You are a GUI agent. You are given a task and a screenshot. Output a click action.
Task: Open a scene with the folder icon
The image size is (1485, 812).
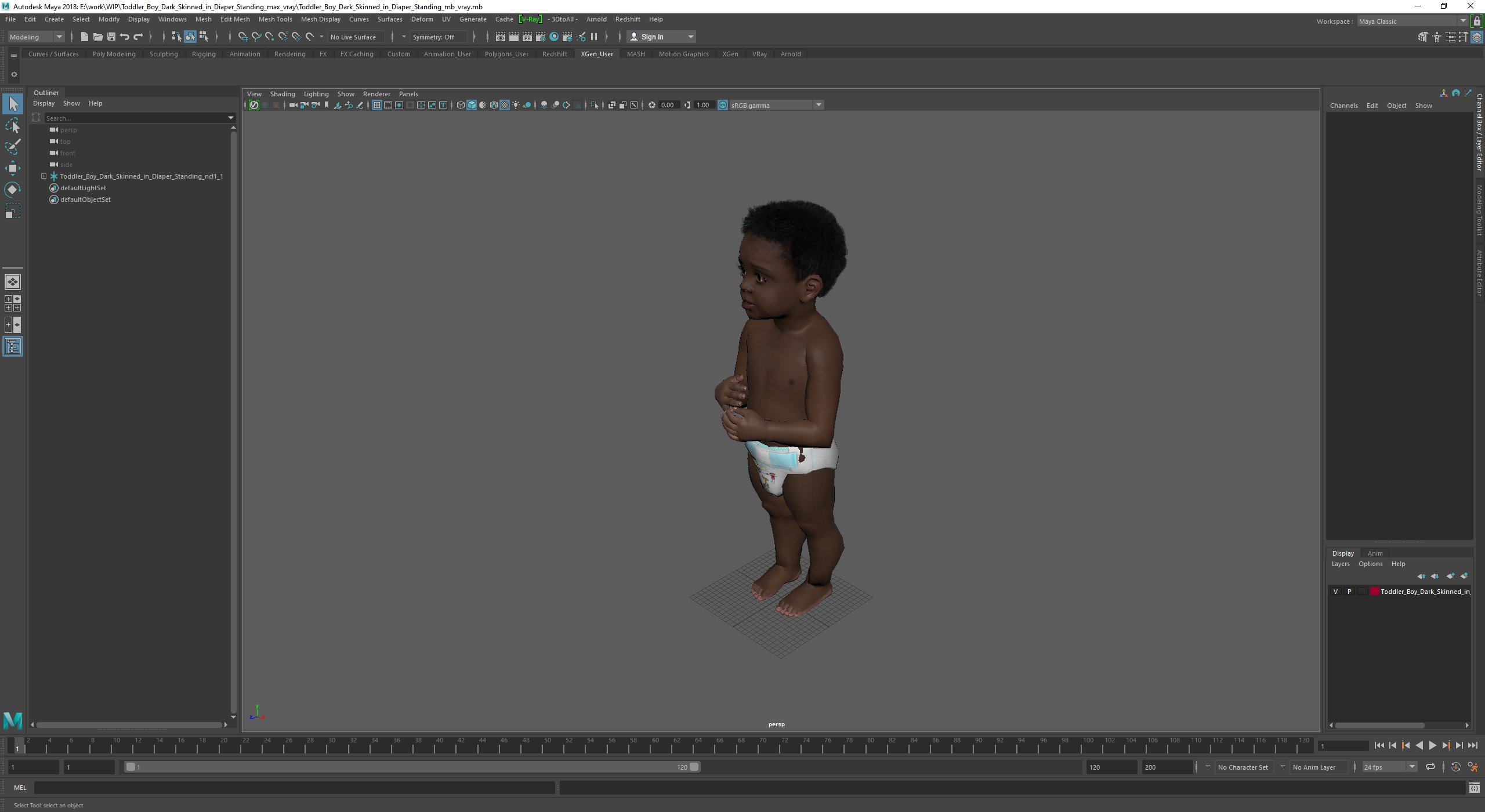97,37
